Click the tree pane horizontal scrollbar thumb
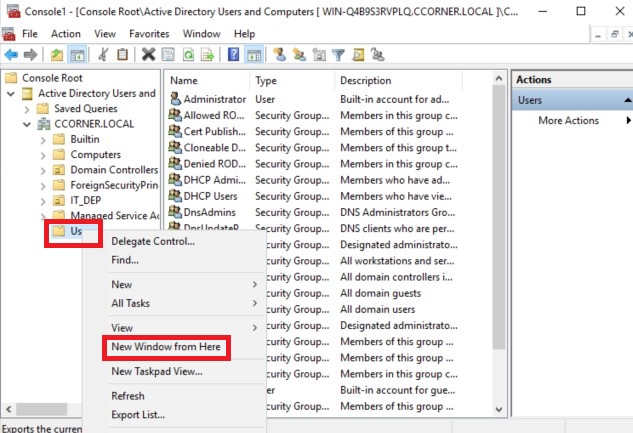Viewport: 633px width, 433px height. click(41, 409)
